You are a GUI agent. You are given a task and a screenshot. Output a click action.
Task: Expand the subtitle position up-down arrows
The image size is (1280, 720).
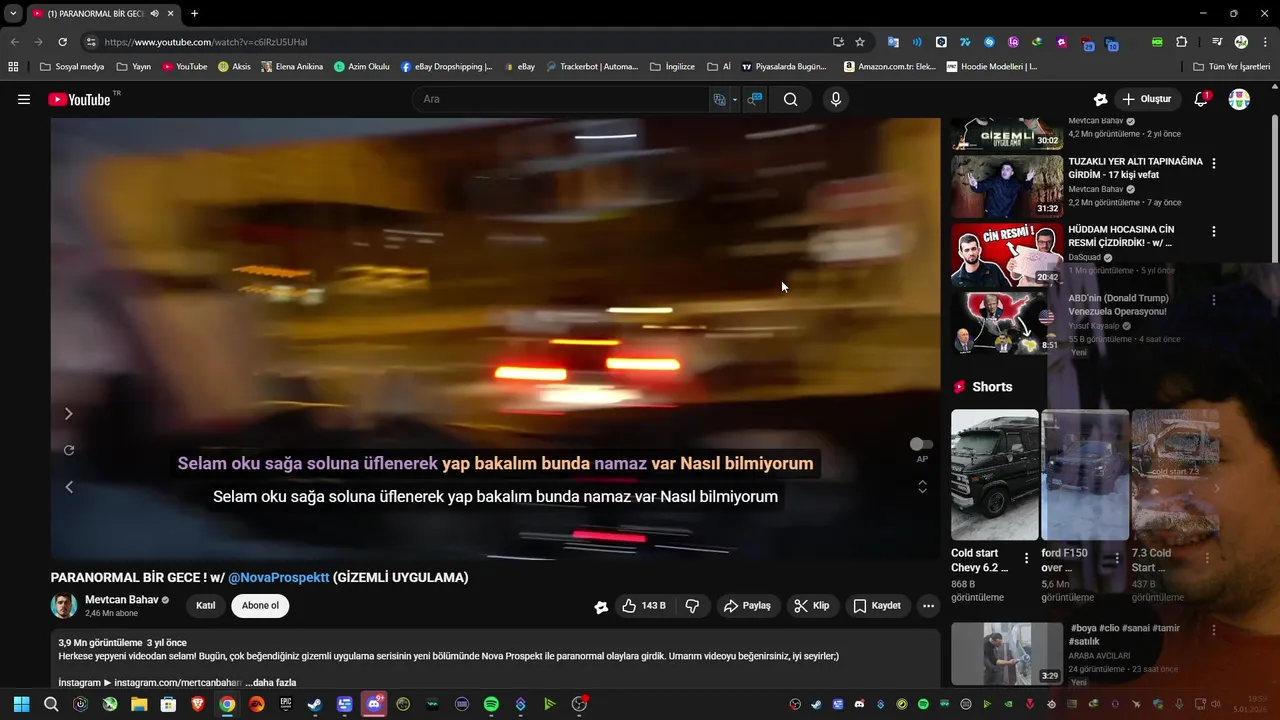click(x=922, y=487)
